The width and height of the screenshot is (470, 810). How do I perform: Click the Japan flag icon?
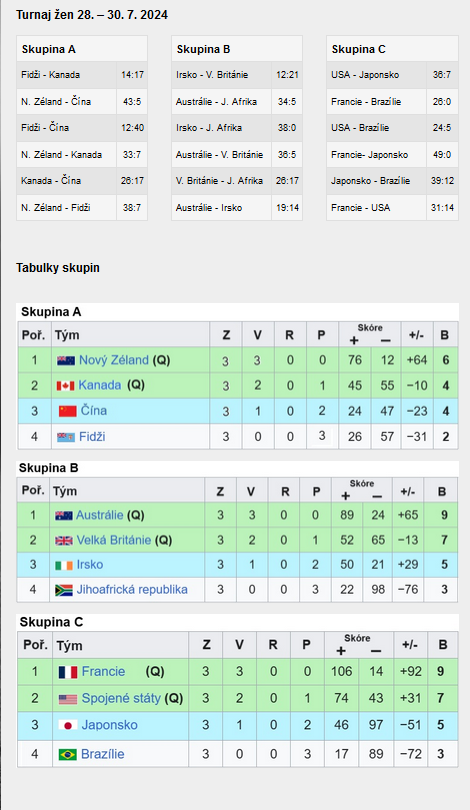tap(68, 725)
